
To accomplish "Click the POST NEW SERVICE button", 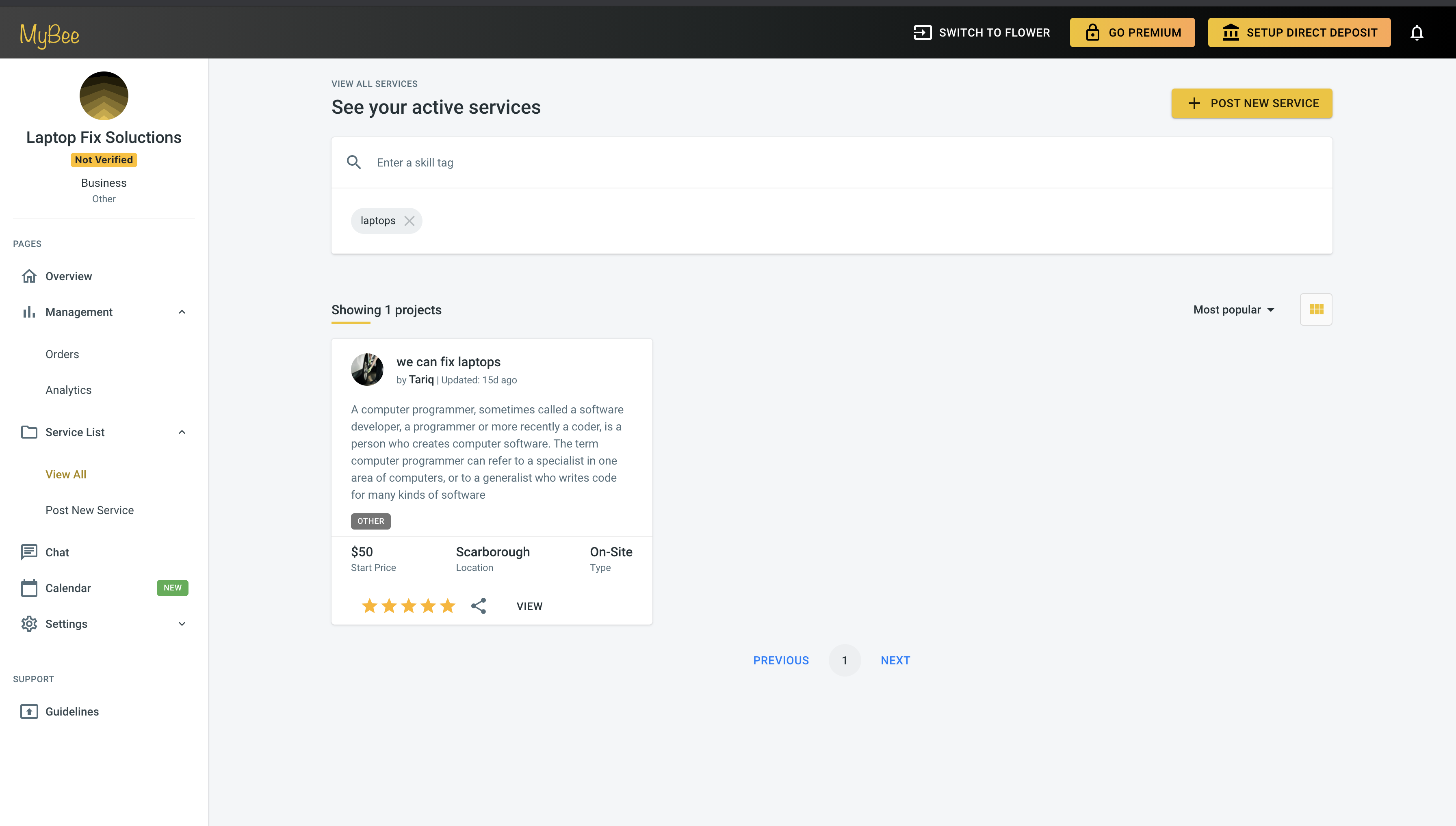I will pos(1252,103).
